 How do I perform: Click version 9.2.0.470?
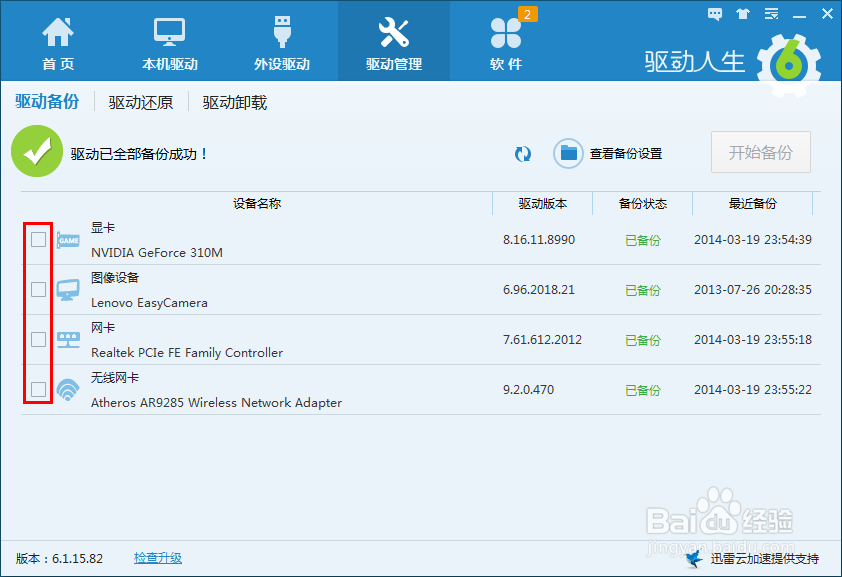coord(528,390)
